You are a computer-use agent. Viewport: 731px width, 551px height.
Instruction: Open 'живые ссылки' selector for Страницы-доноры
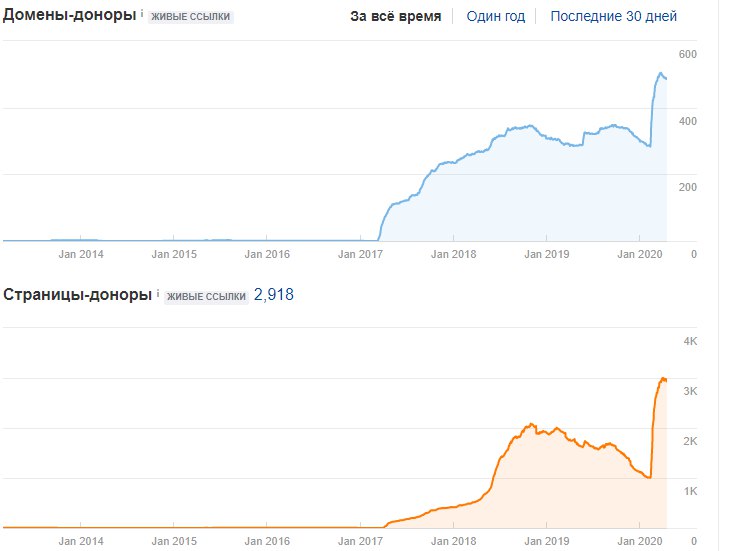(x=206, y=296)
